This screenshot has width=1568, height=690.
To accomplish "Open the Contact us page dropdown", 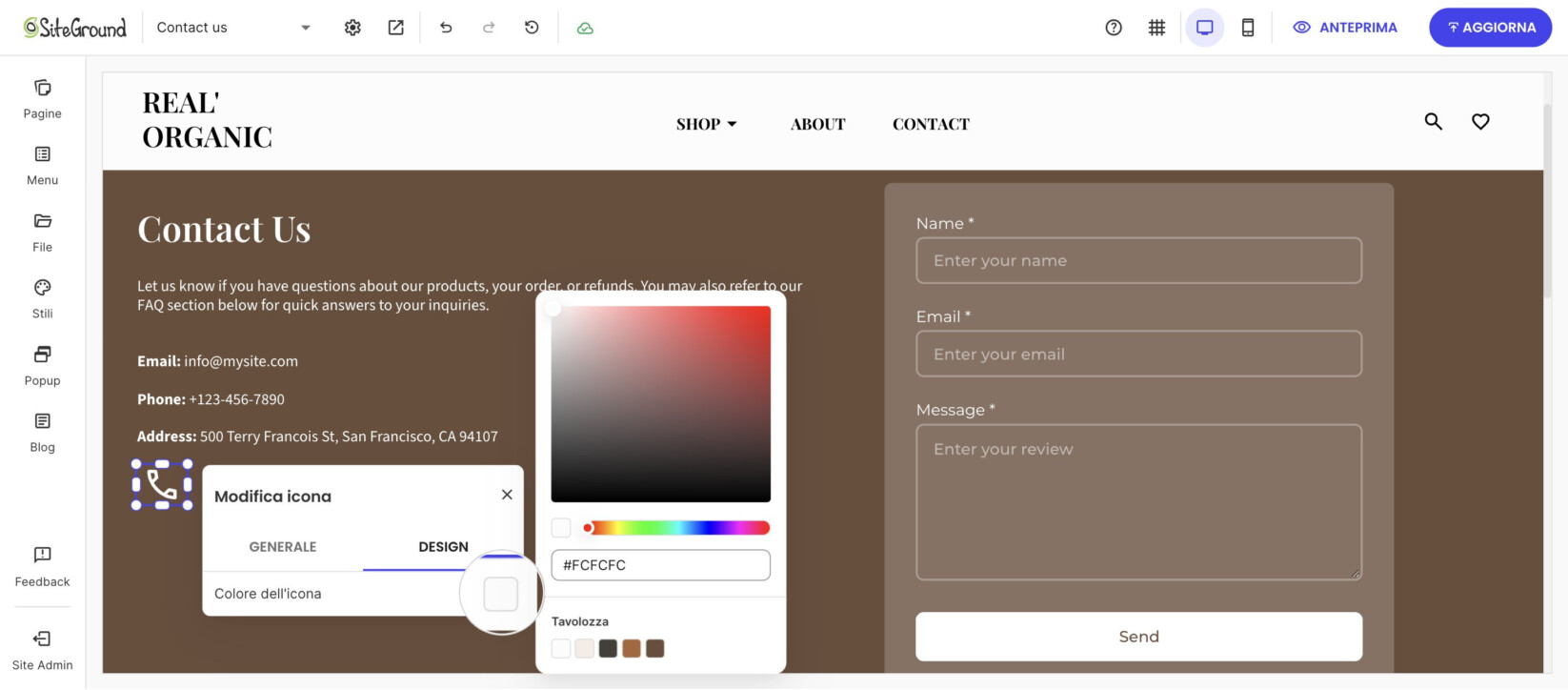I will point(234,28).
